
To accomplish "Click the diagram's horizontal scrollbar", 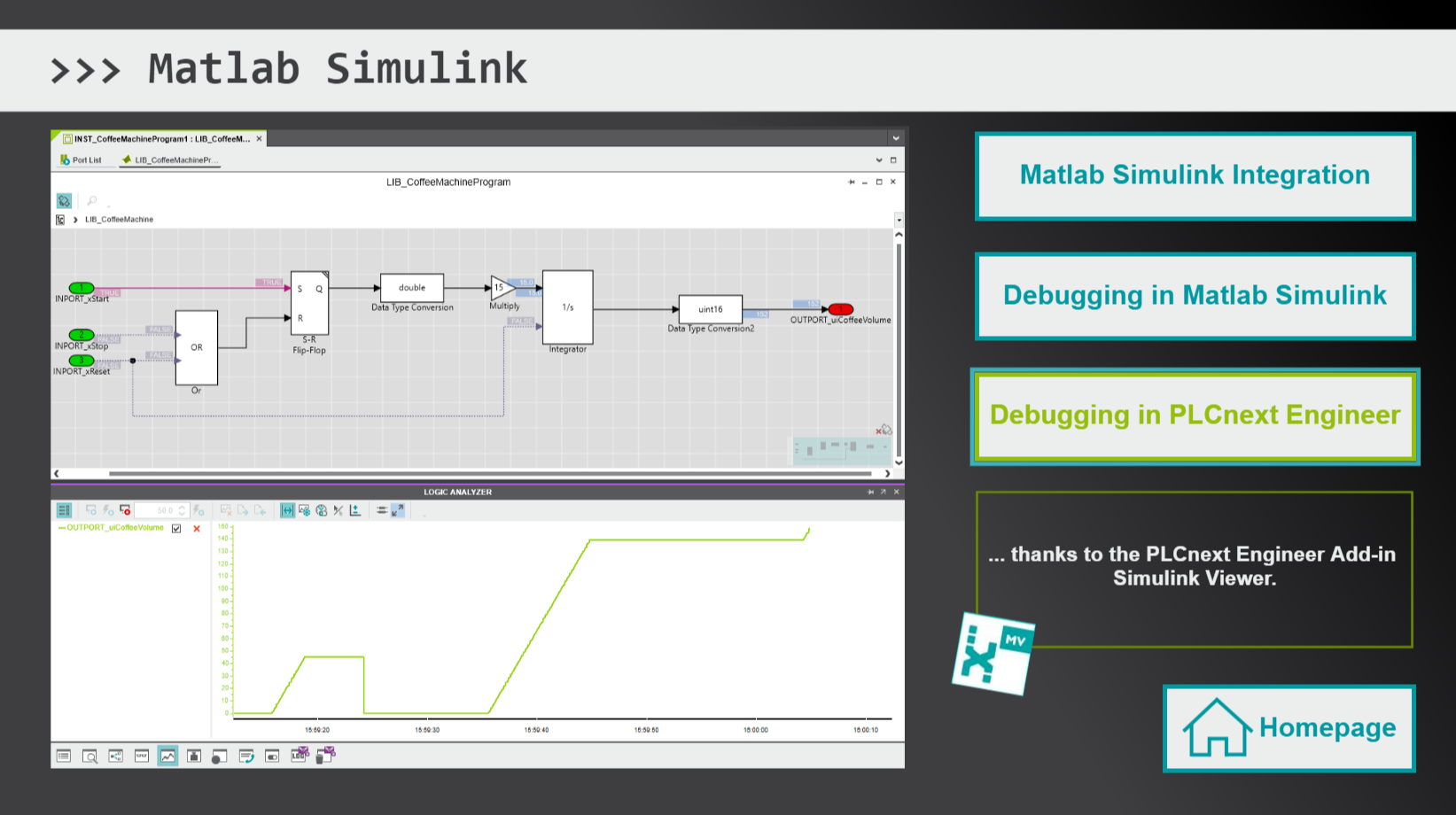I will pos(489,473).
